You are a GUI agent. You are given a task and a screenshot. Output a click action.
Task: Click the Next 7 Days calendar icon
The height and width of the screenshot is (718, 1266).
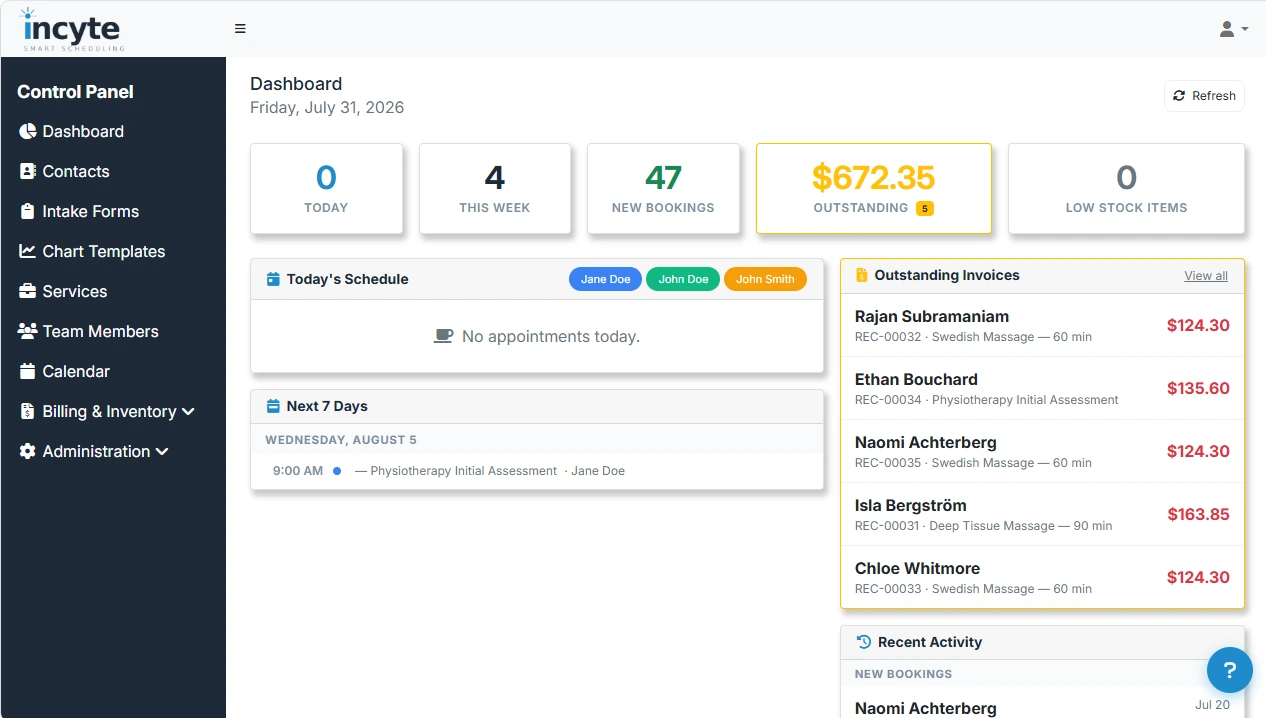pos(273,406)
